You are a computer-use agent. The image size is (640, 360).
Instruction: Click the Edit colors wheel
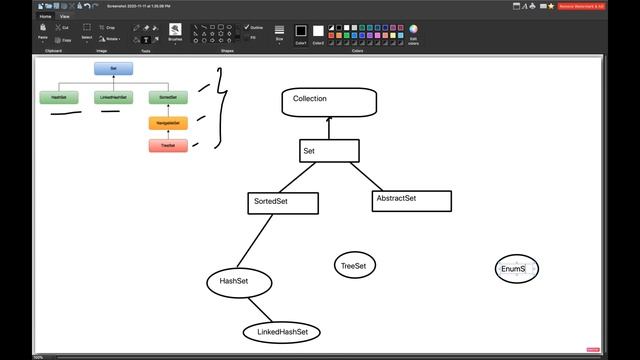tap(413, 29)
